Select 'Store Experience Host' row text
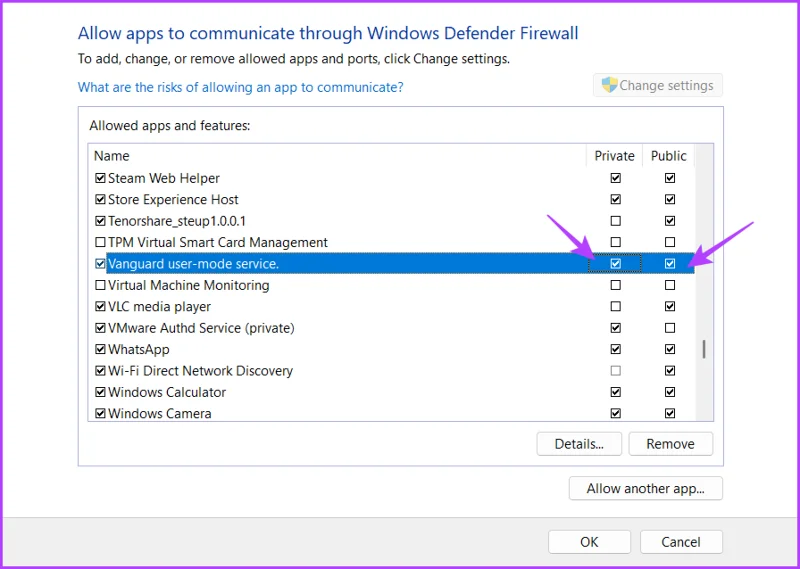This screenshot has width=800, height=569. coord(173,200)
